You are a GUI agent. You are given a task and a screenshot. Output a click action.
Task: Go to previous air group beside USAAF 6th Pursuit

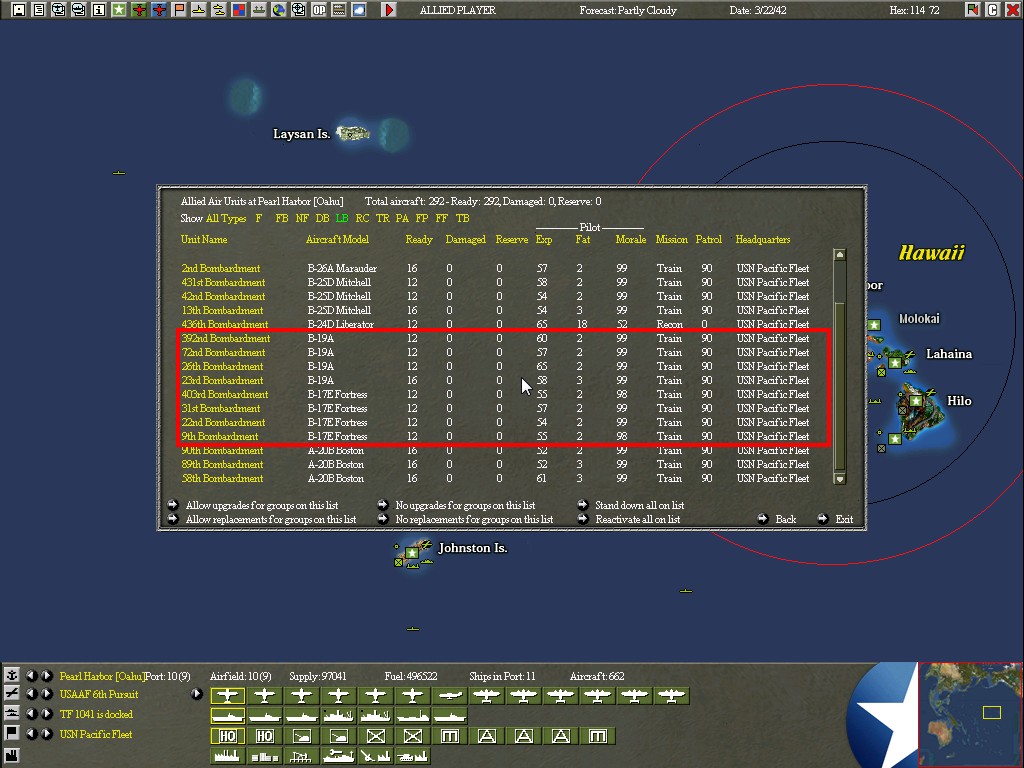(31, 694)
